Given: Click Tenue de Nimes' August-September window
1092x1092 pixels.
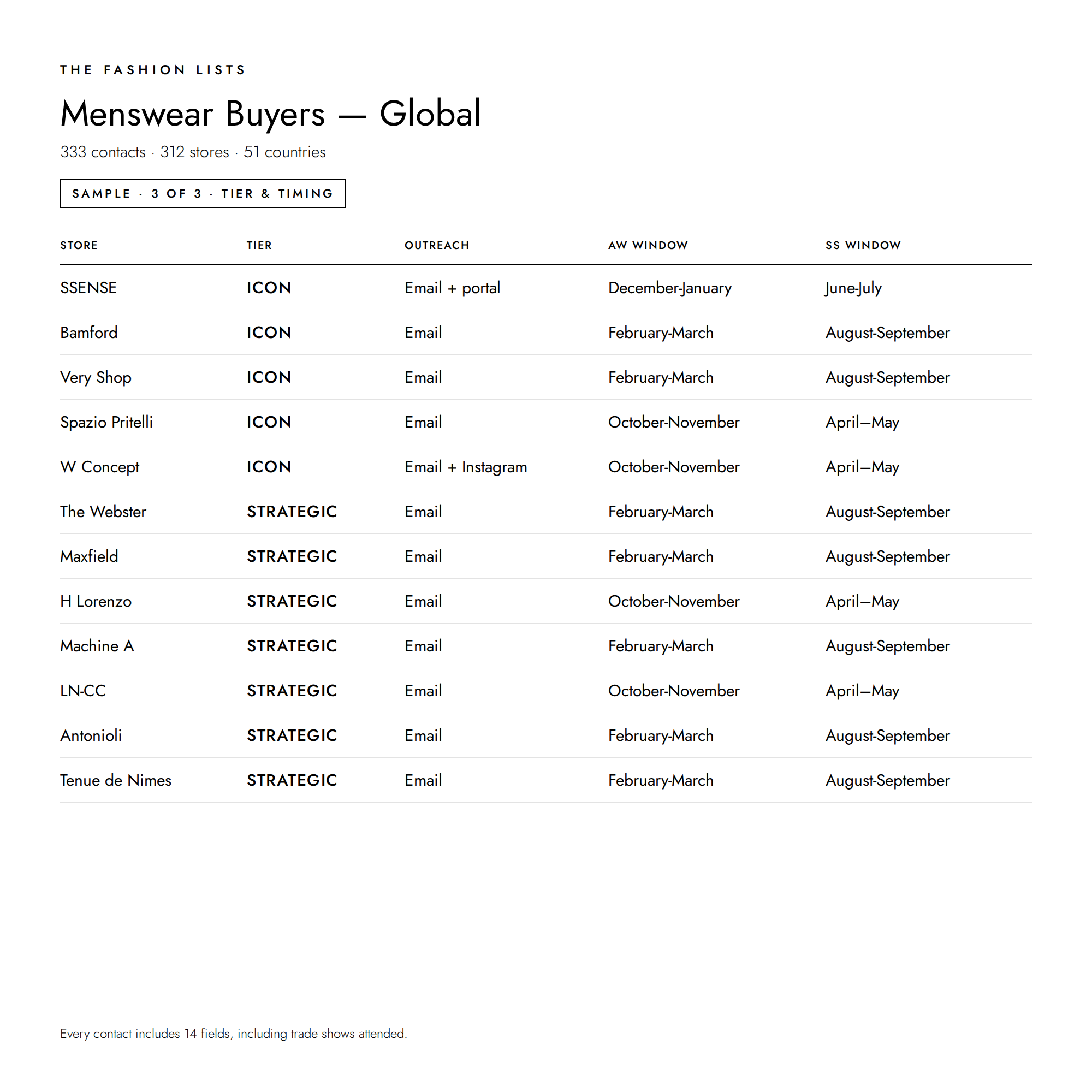Looking at the screenshot, I should coord(888,781).
